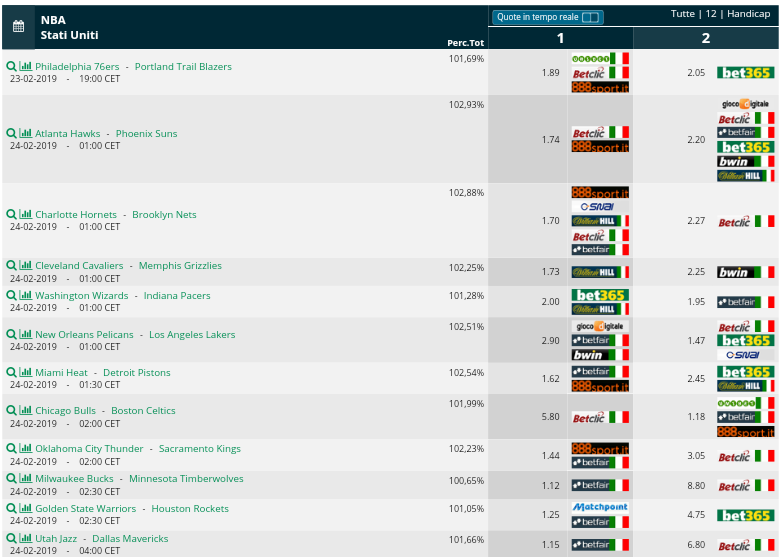Click Gioco Digitale logo on Pelicans row
The image size is (779, 557).
click(x=600, y=326)
